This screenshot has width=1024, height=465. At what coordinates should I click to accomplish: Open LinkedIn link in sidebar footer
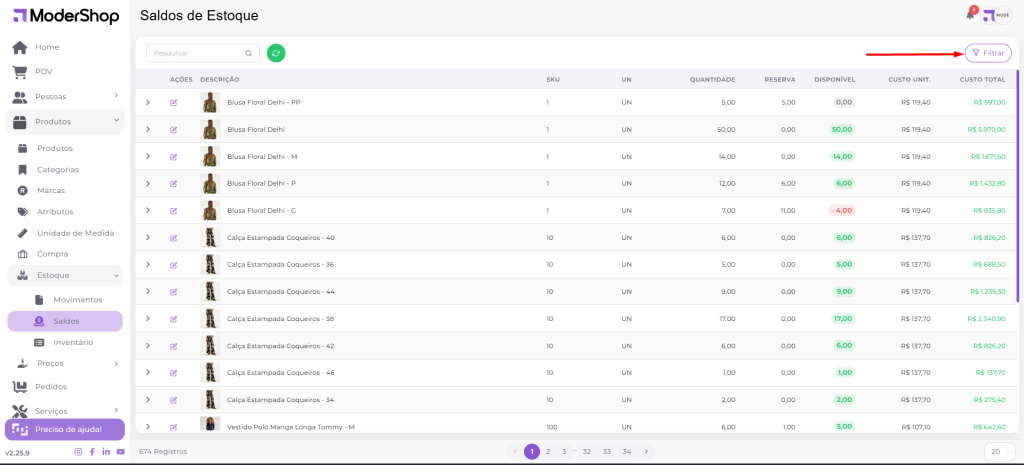tap(106, 452)
